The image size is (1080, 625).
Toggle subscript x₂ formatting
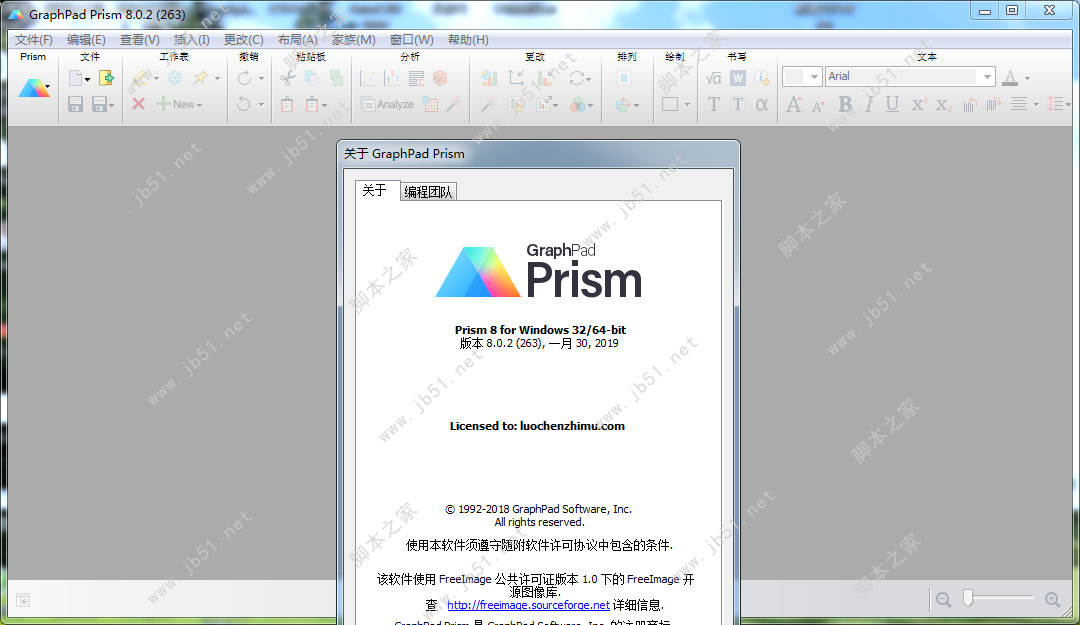pyautogui.click(x=944, y=105)
